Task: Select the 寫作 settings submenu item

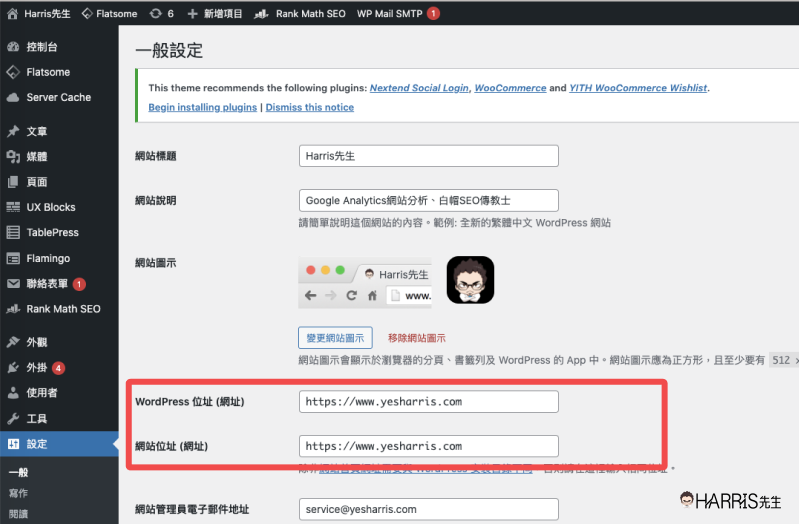Action: click(18, 493)
